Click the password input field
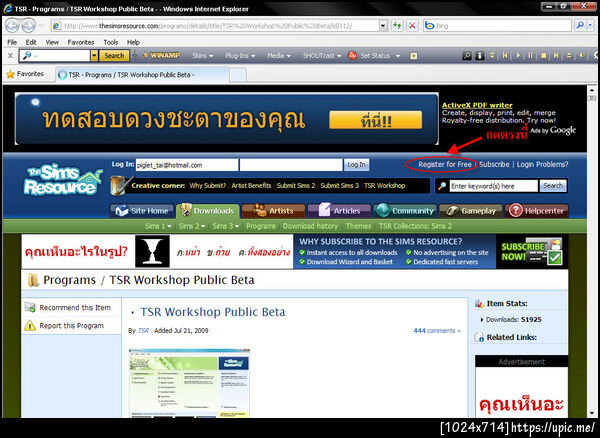The image size is (600, 438). tap(291, 165)
